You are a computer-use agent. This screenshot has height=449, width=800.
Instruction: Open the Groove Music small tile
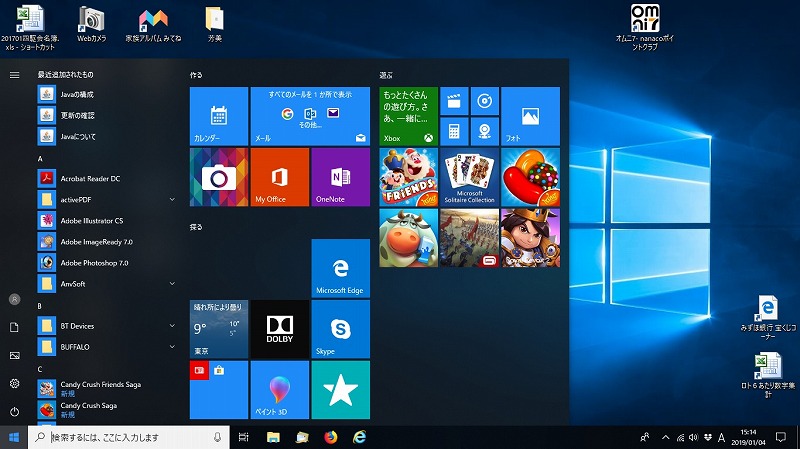(x=485, y=101)
